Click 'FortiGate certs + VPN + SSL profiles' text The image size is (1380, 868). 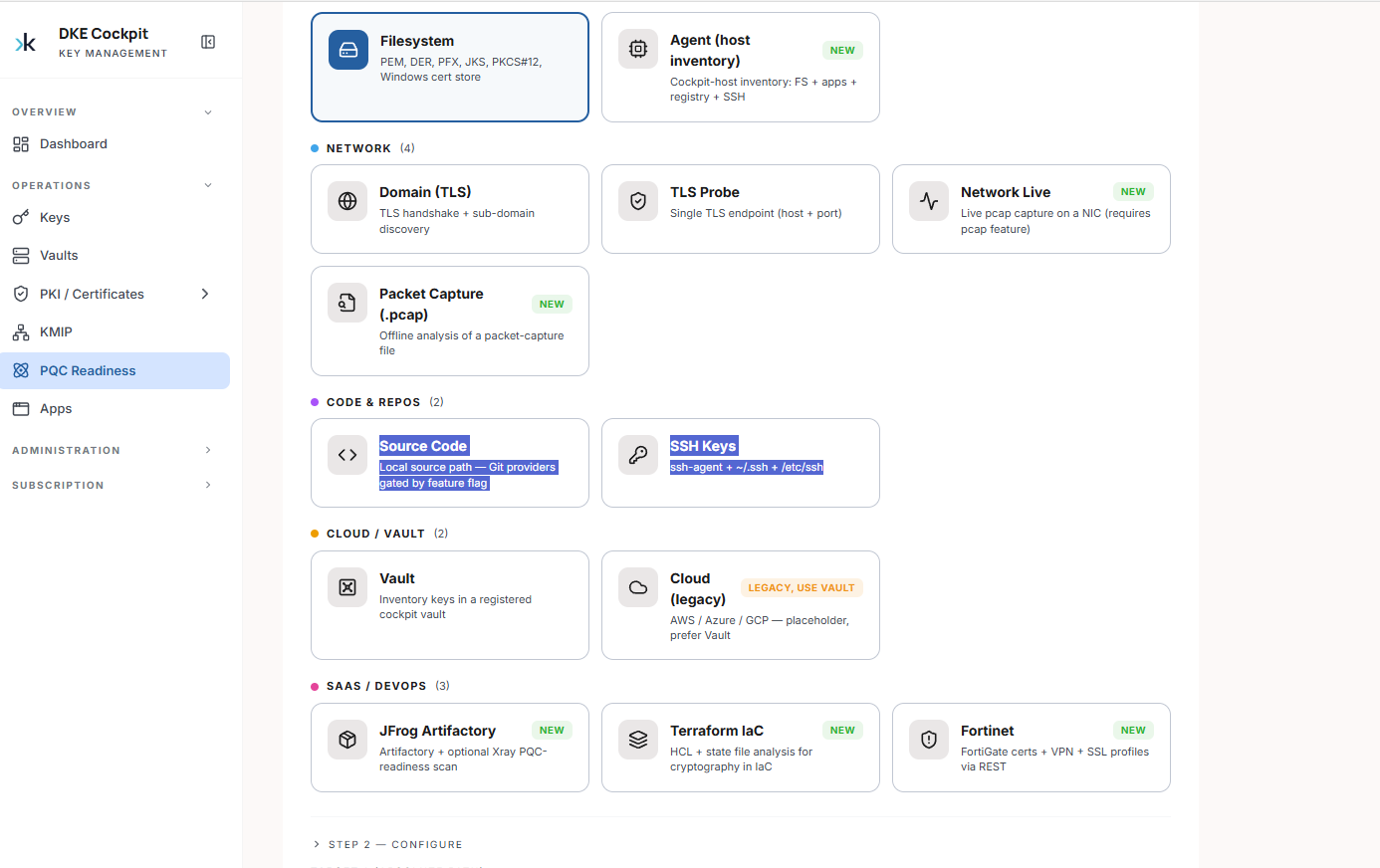pos(1054,759)
